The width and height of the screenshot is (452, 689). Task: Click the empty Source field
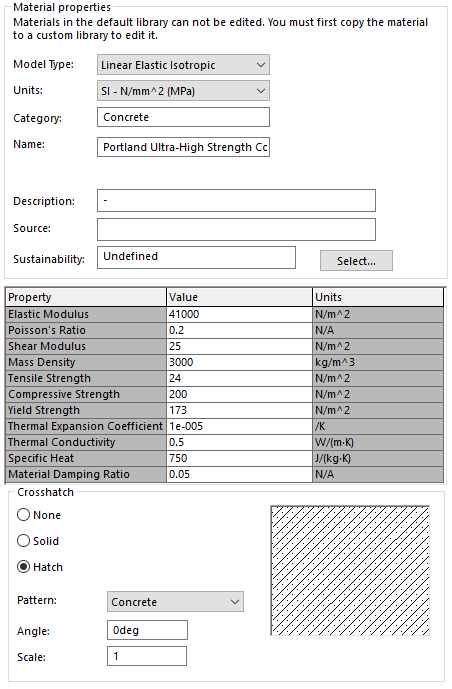coord(236,229)
